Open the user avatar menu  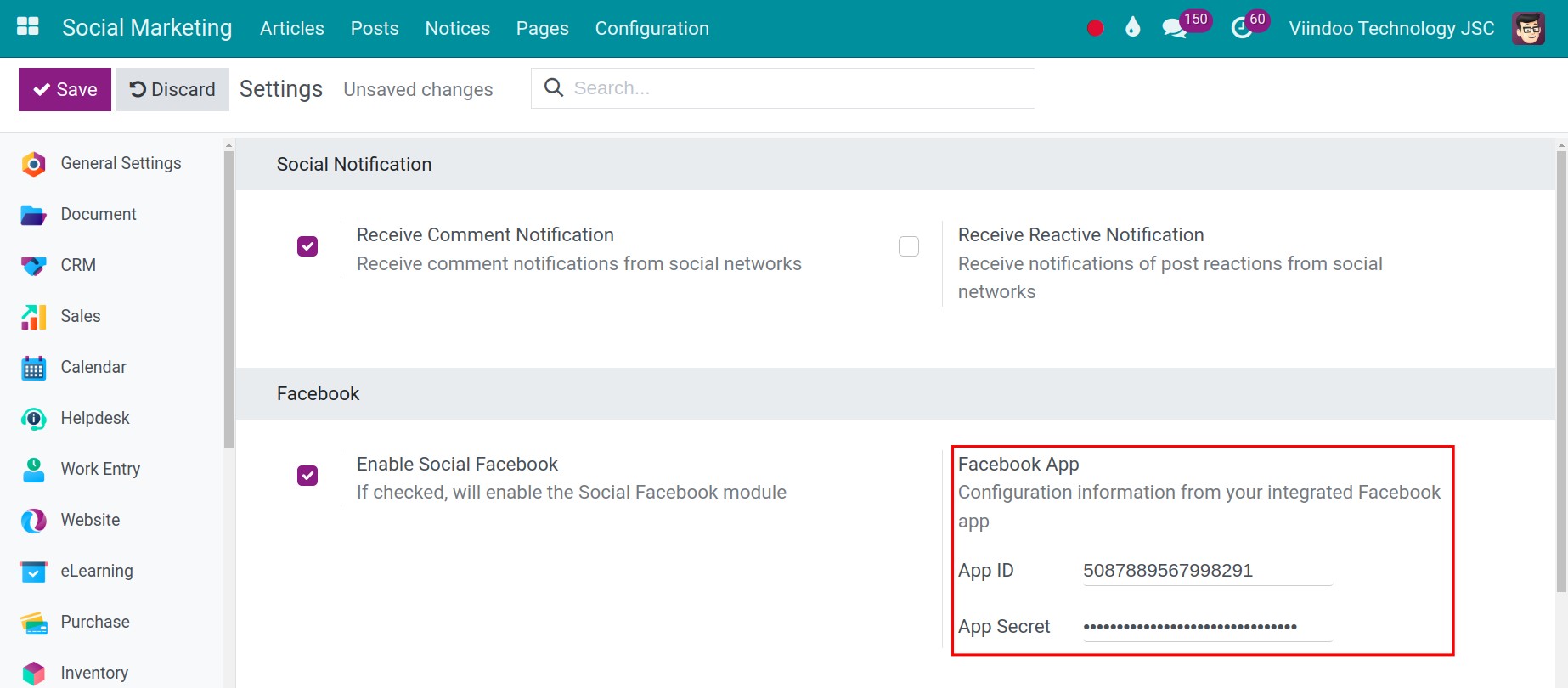1528,28
